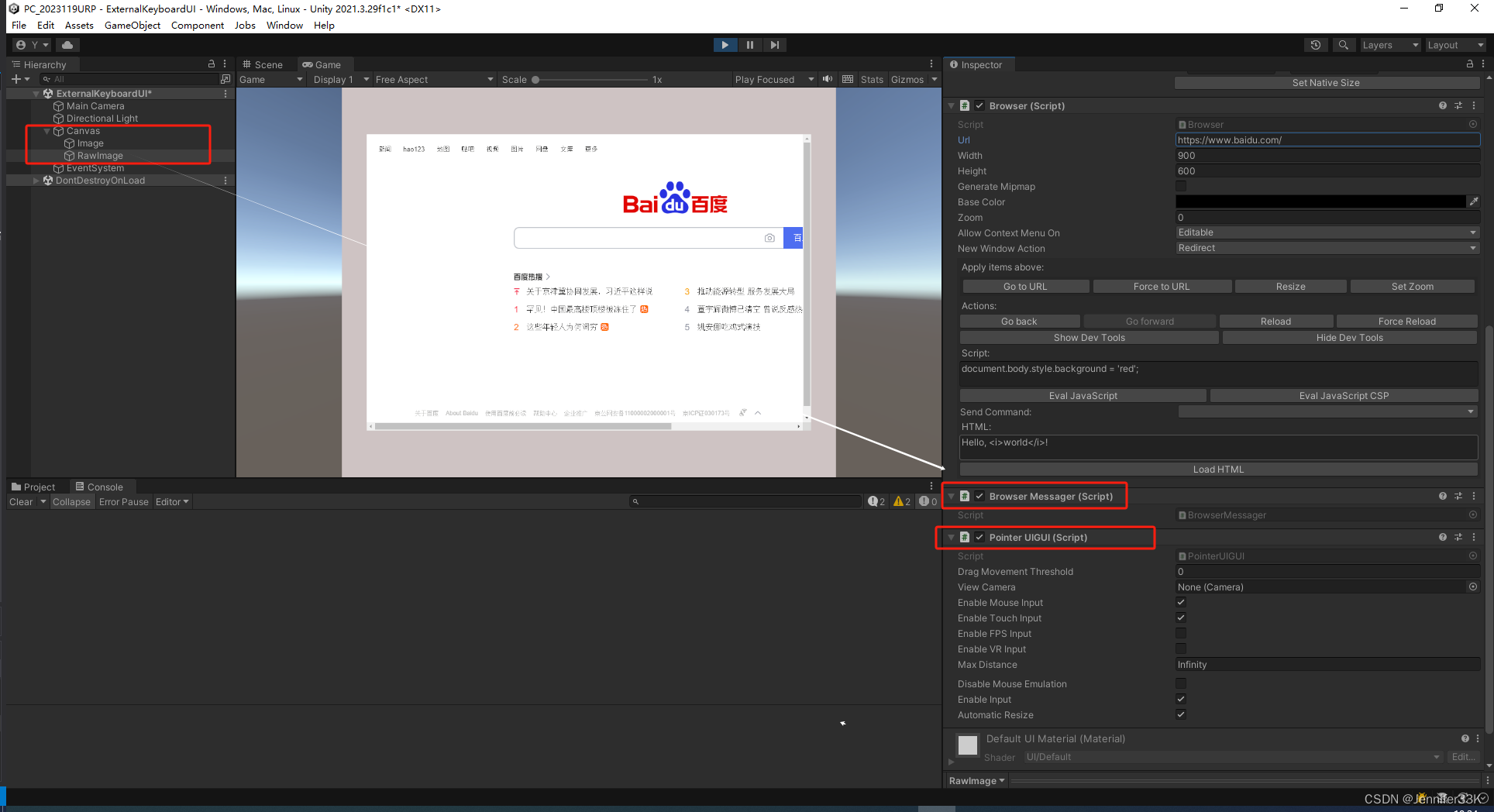
Task: Open the Hierarchy search-by-type icon
Action: pos(225,79)
